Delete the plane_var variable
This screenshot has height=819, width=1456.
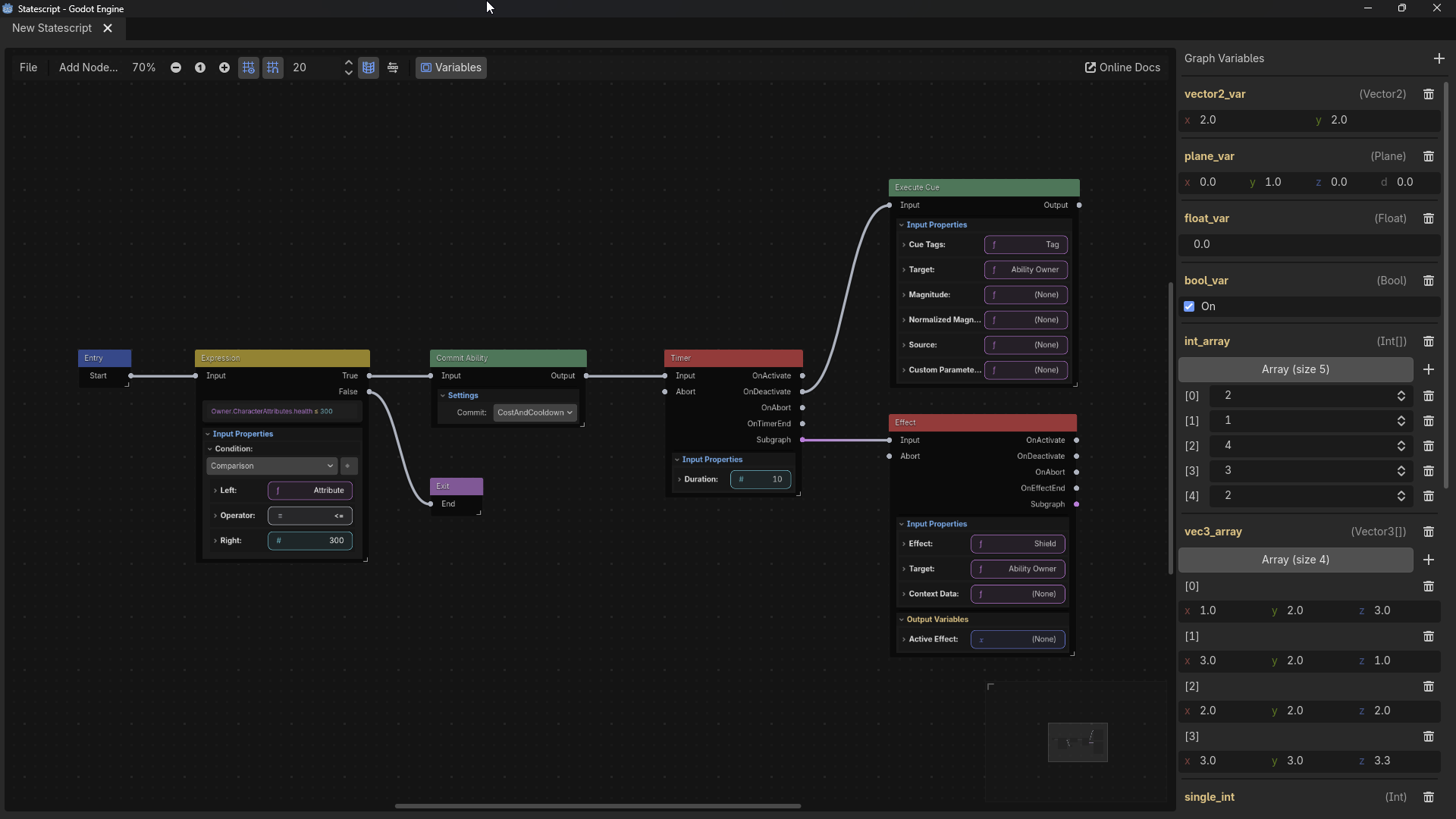click(x=1429, y=156)
